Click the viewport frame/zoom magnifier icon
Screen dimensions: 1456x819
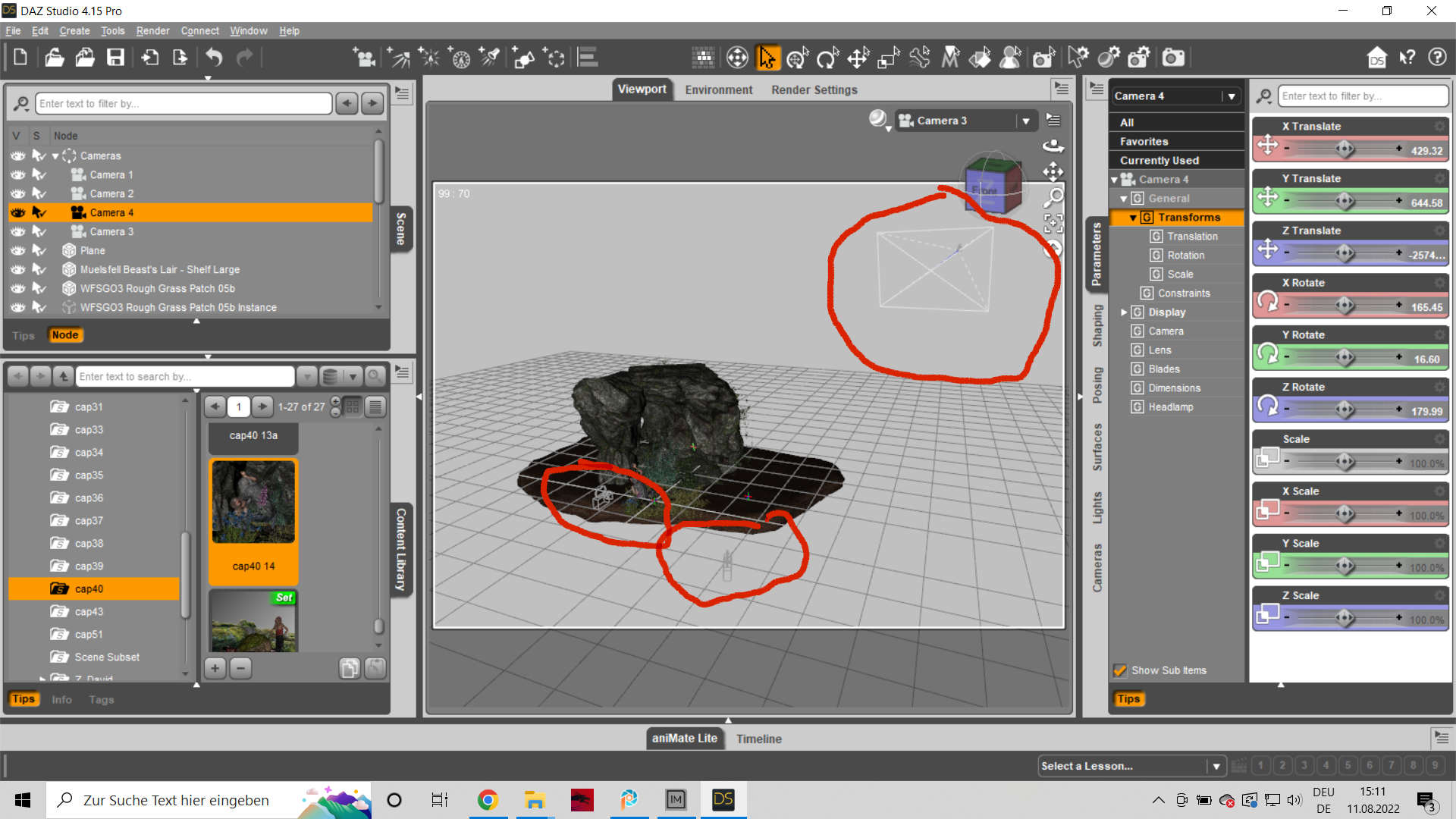coord(1053,198)
